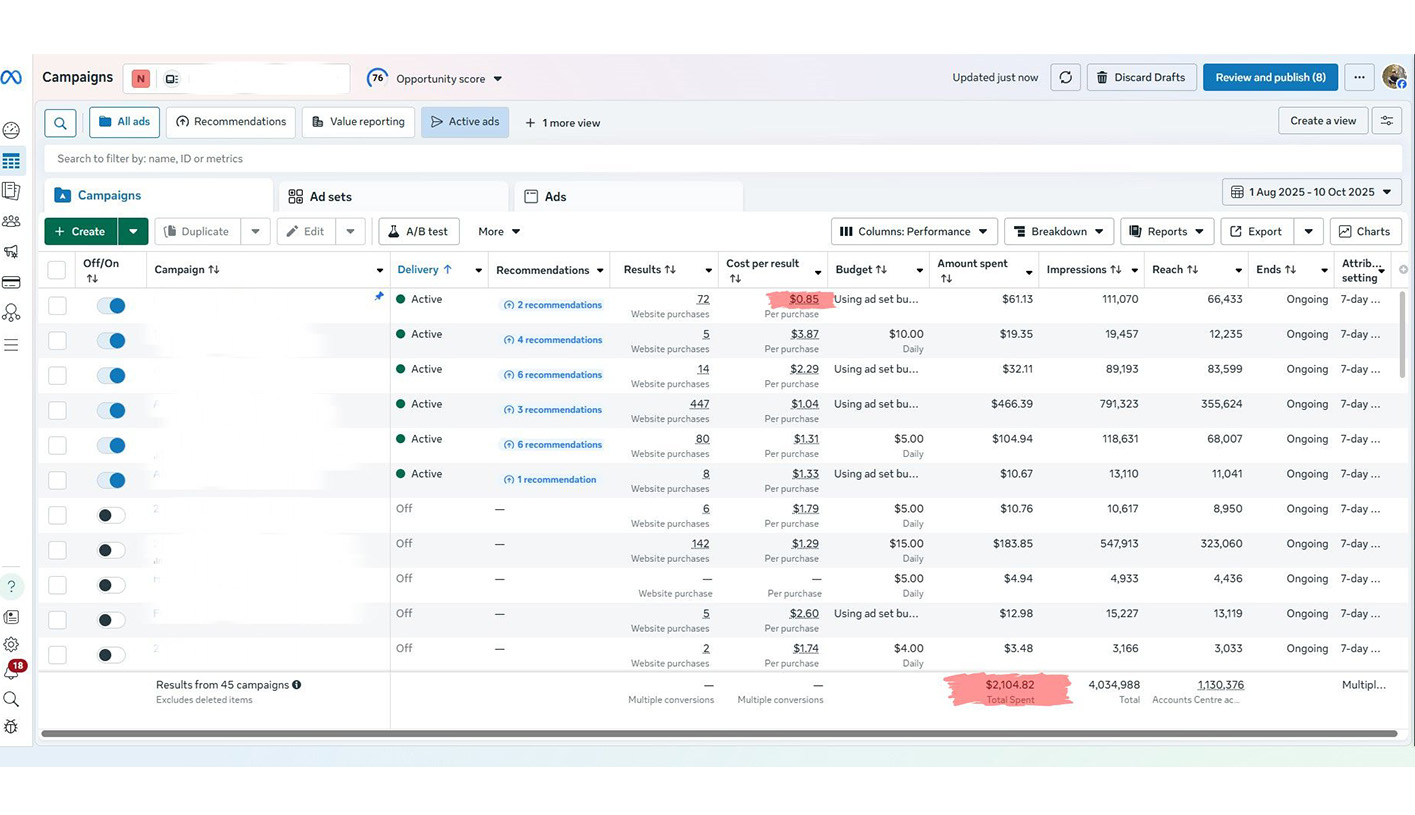Viewport: 1415px width, 815px height.
Task: Open the Billing card icon in the sidebar
Action: pos(11,283)
